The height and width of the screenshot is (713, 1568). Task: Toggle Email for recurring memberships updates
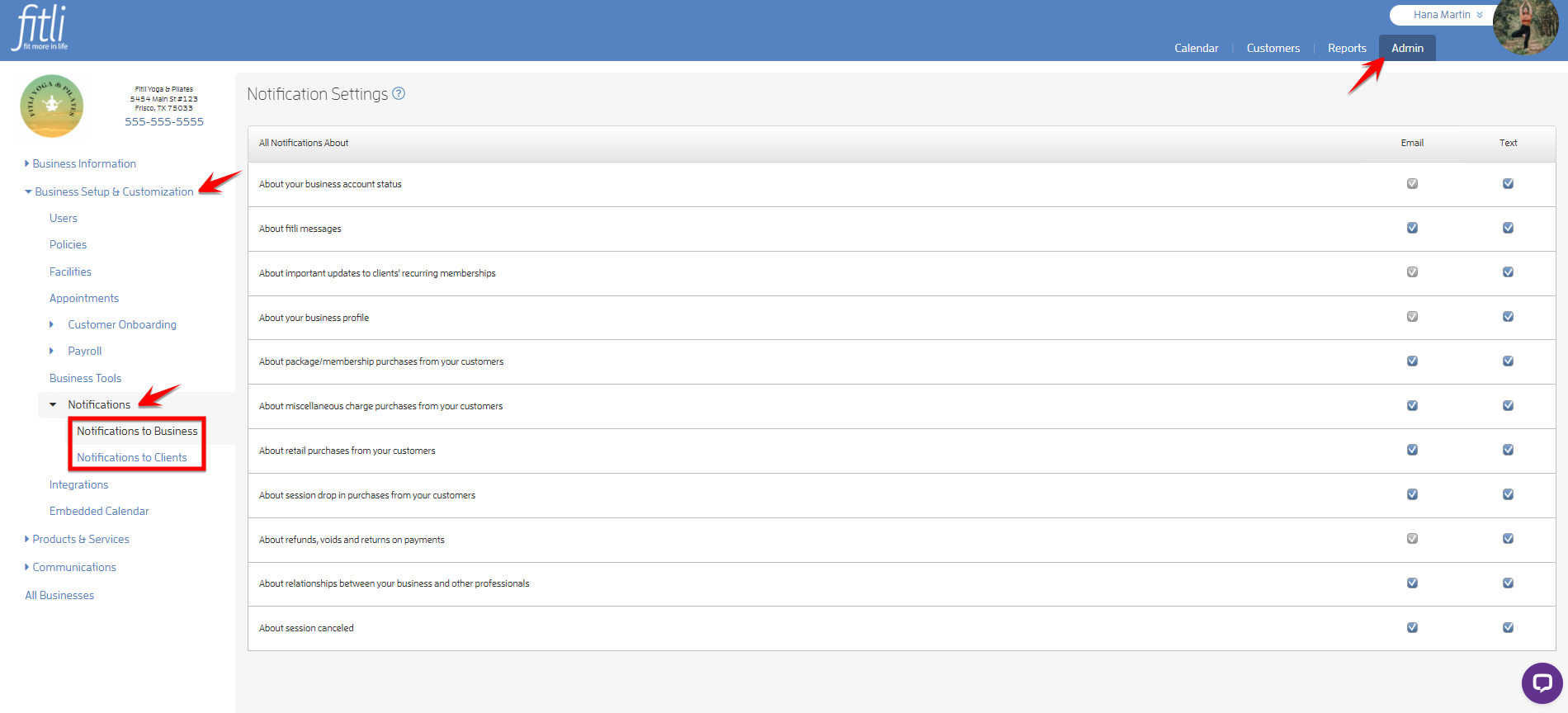point(1412,272)
